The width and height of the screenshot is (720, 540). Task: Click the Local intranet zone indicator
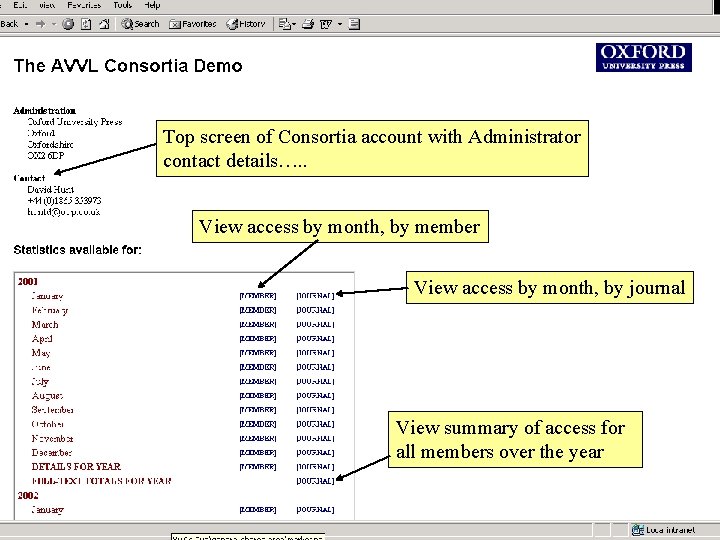click(x=664, y=530)
